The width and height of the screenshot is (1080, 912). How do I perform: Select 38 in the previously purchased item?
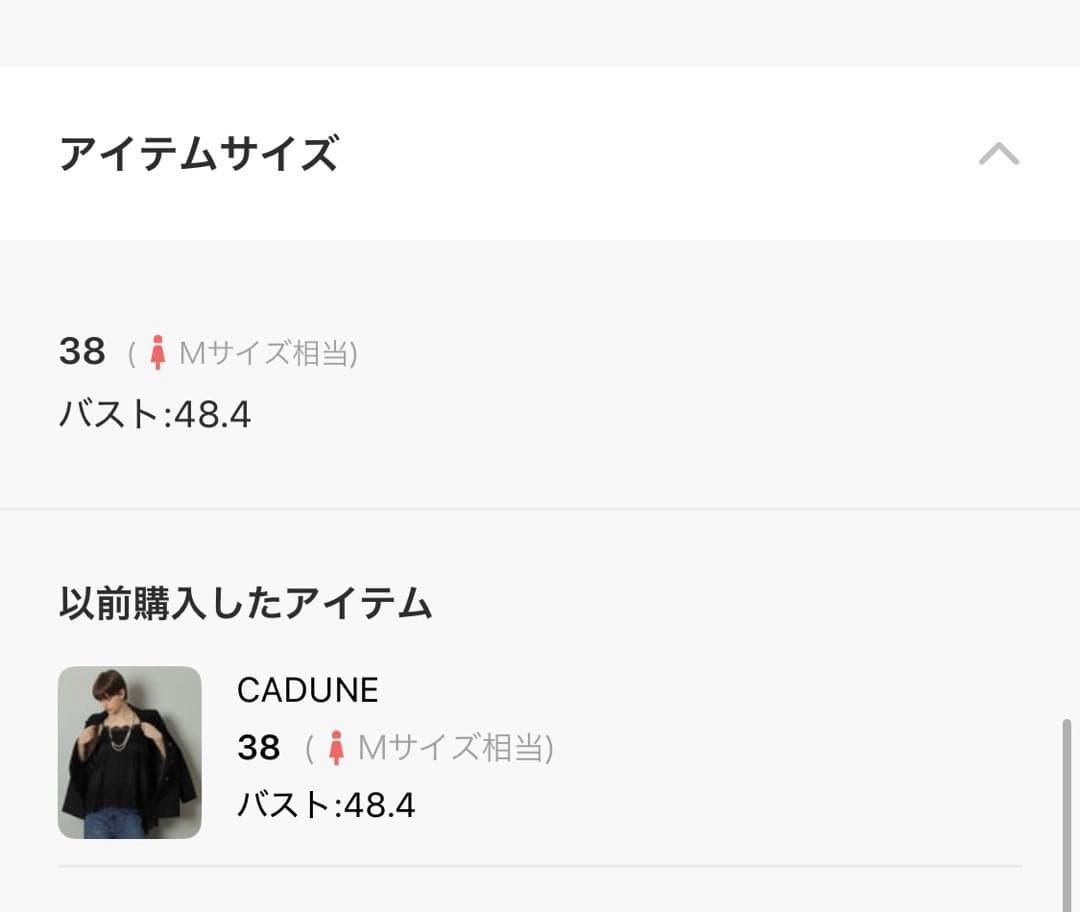257,747
